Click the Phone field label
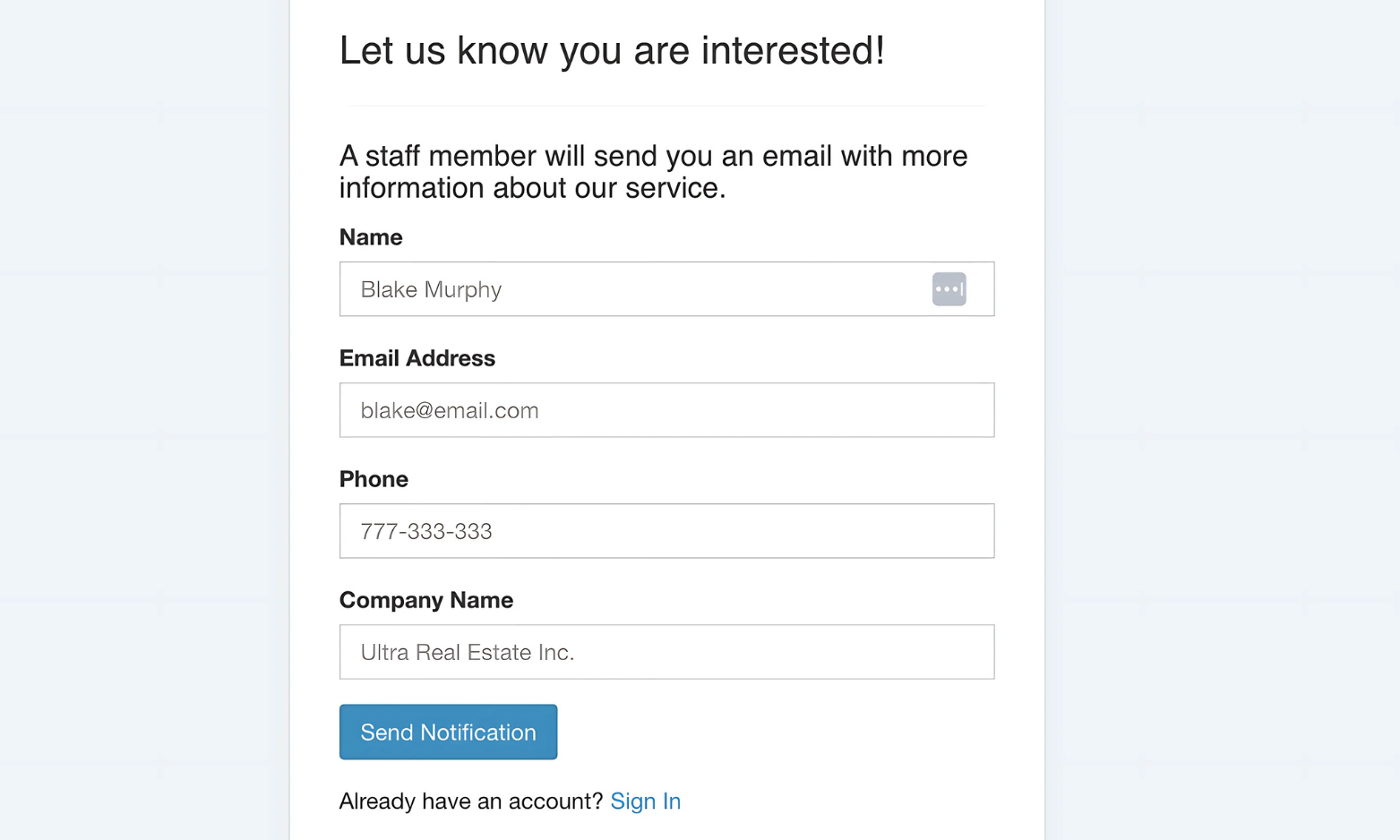Screen dimensions: 1400x840 point(374,479)
